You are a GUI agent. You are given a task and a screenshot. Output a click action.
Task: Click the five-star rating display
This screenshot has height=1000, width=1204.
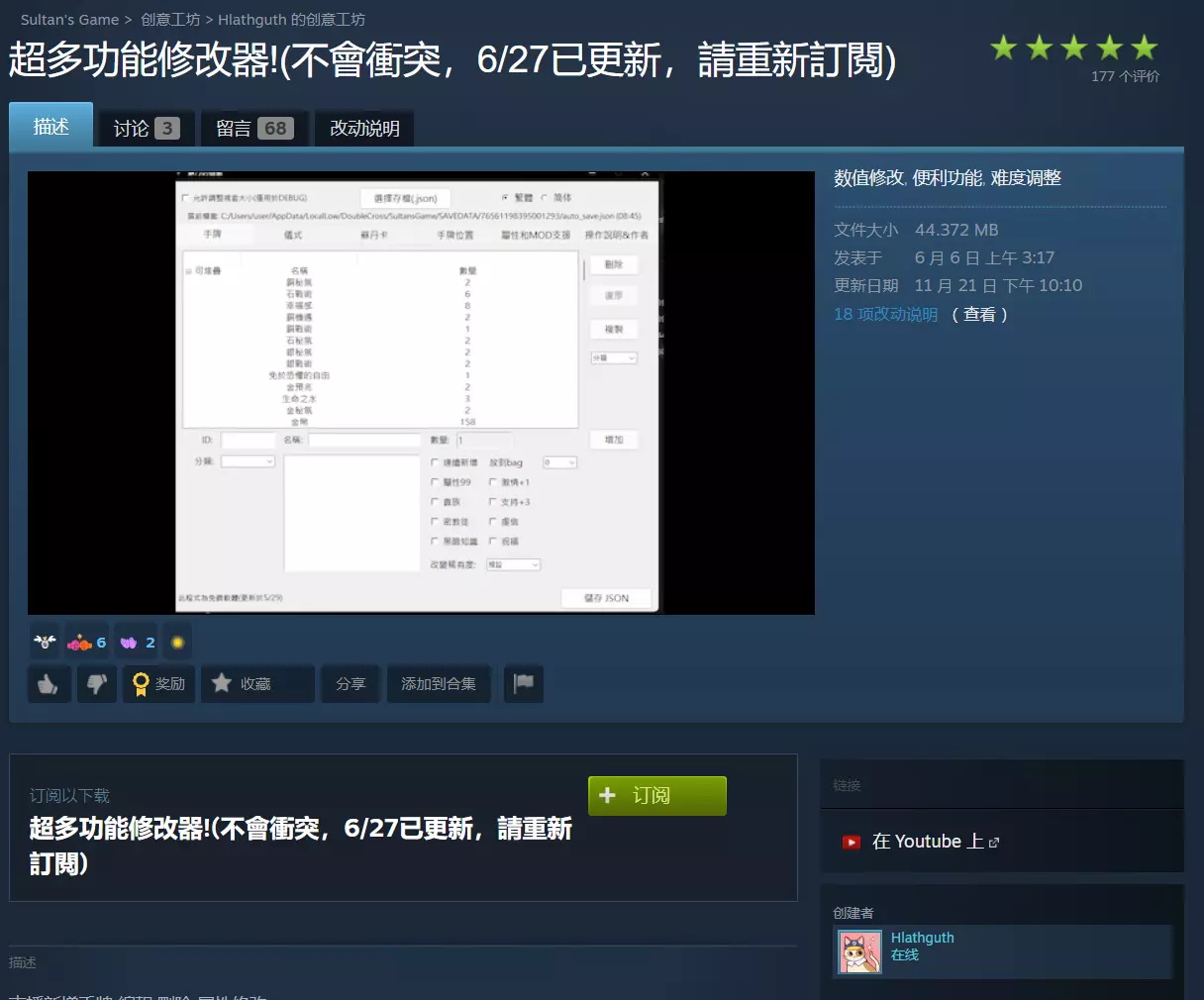click(1074, 48)
